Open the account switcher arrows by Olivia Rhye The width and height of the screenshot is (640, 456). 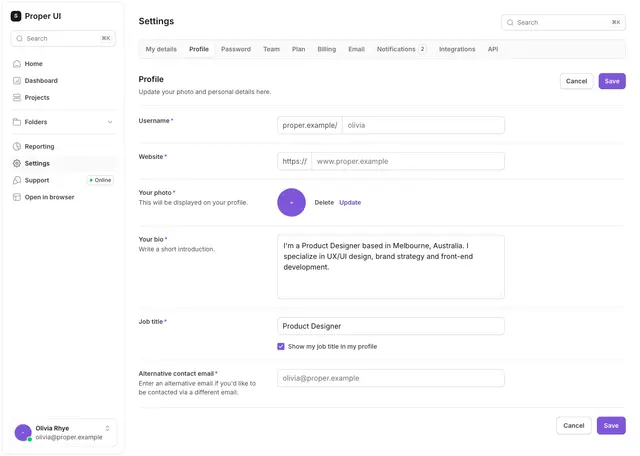[107, 428]
